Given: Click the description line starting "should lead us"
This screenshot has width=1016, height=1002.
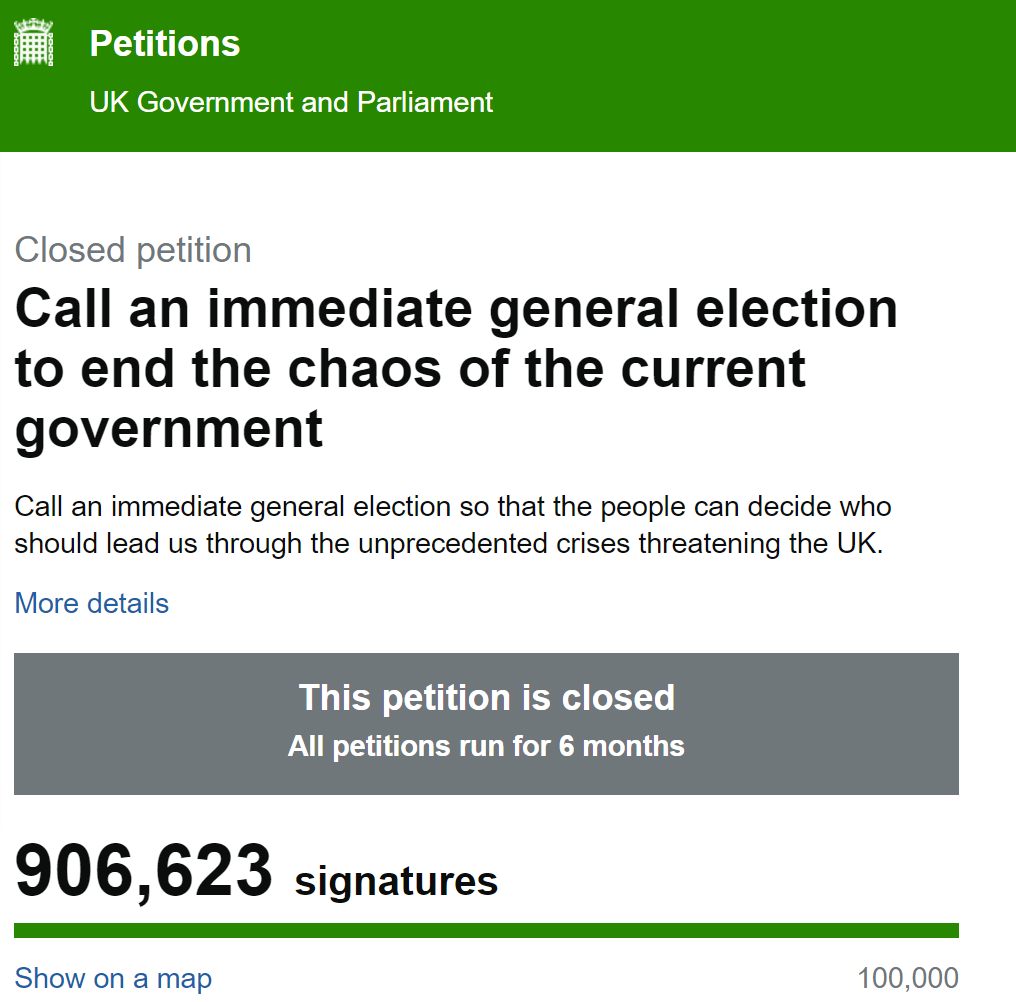Looking at the screenshot, I should pos(450,545).
